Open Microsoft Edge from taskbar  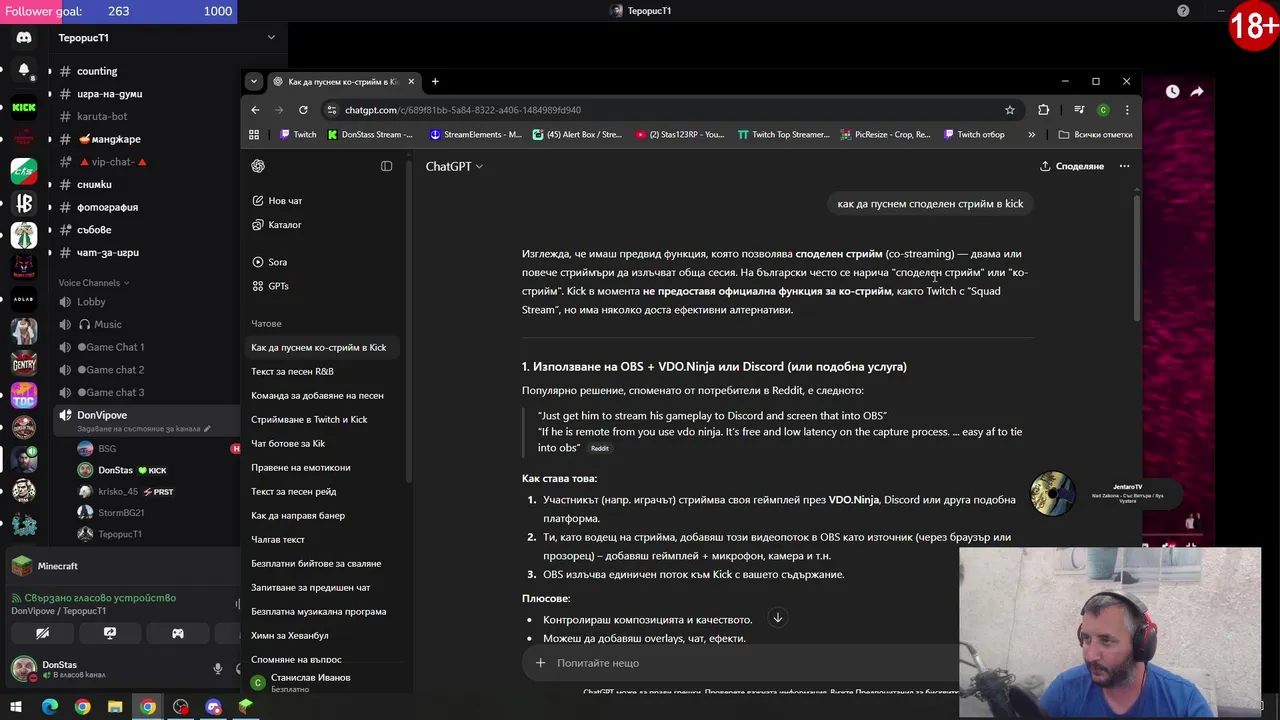(x=49, y=707)
